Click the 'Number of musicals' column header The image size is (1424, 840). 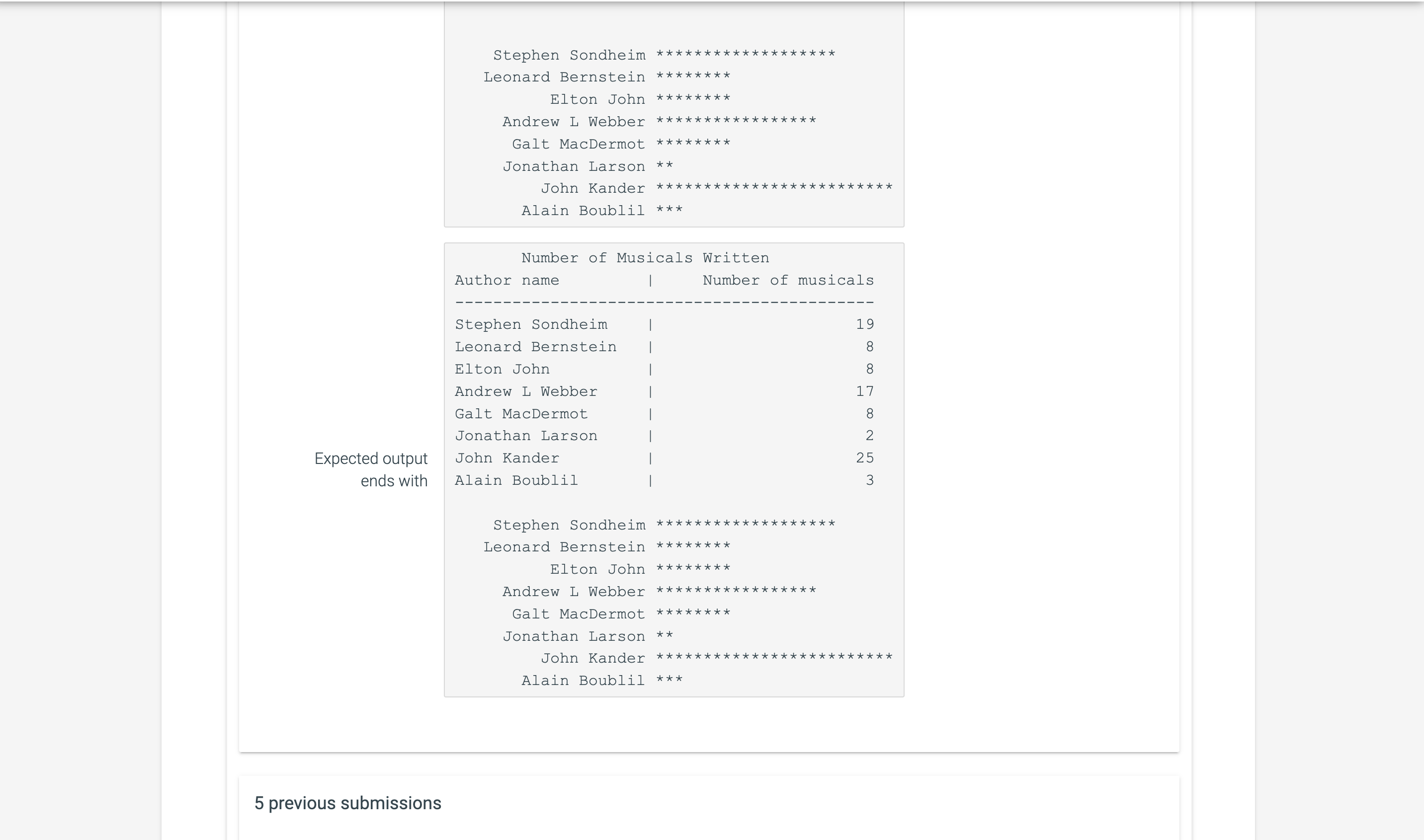coord(788,280)
